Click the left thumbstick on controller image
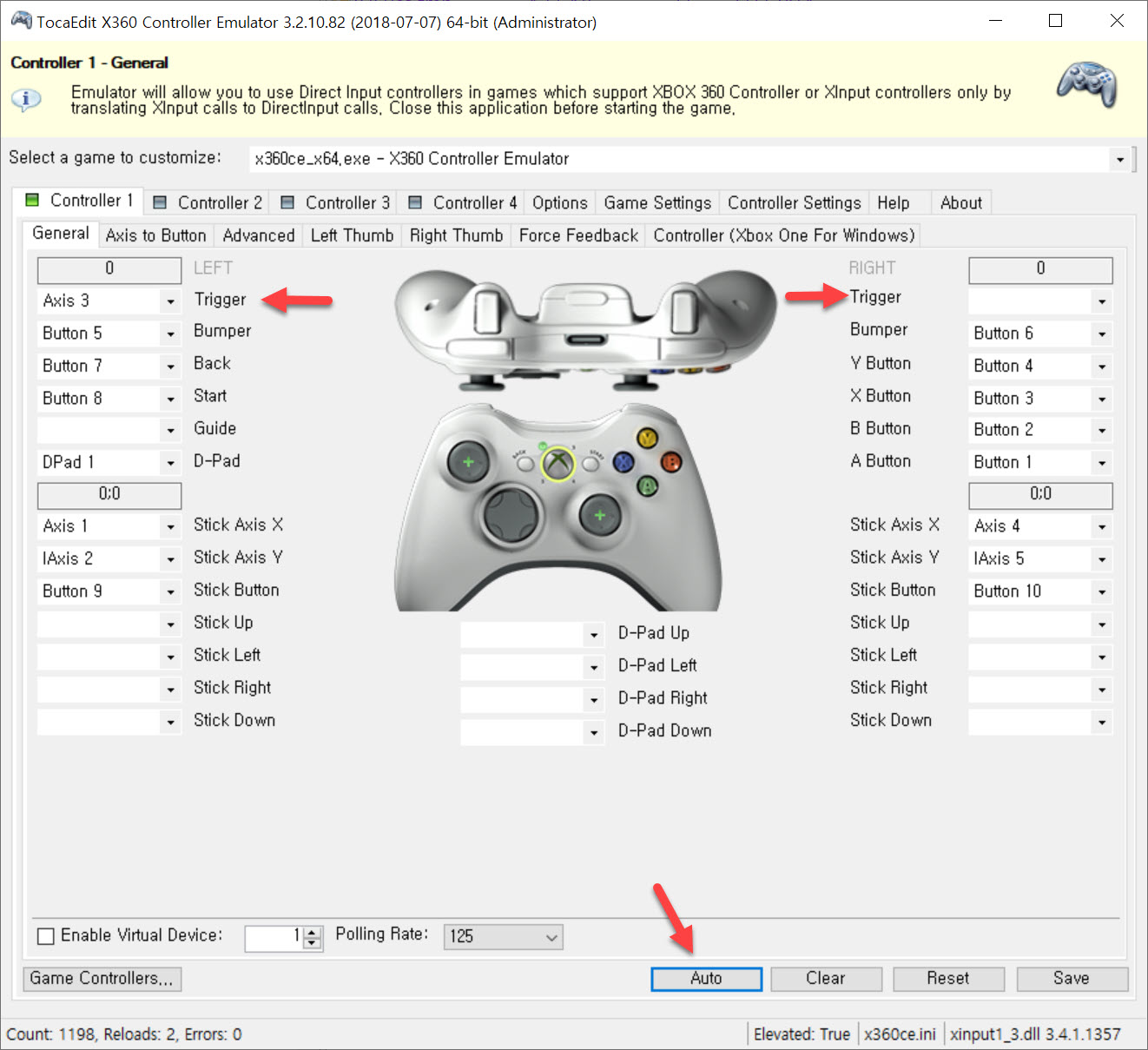Viewport: 1148px width, 1050px height. 469,462
